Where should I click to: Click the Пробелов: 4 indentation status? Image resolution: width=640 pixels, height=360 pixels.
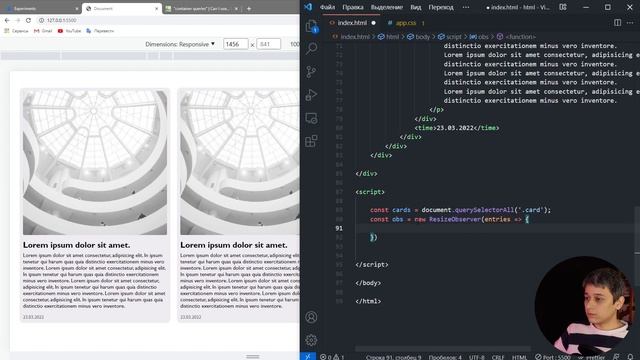[x=445, y=357]
